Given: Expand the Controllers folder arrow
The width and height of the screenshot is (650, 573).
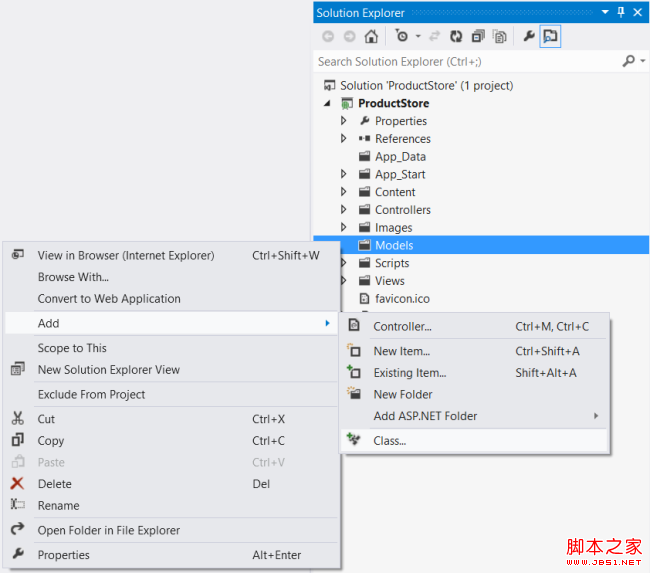Looking at the screenshot, I should pos(344,210).
